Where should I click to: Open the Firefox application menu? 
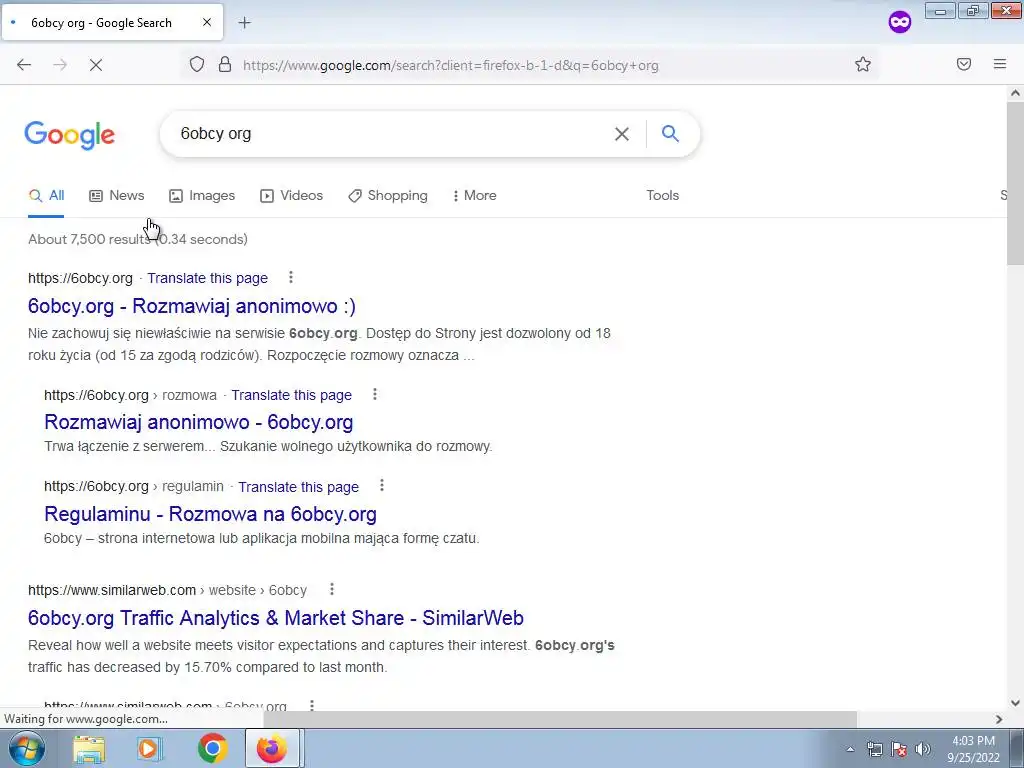coord(1000,64)
